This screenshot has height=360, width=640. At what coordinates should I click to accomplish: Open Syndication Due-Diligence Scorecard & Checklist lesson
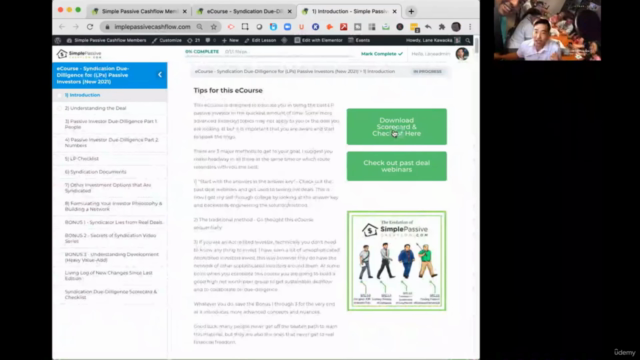(x=111, y=294)
